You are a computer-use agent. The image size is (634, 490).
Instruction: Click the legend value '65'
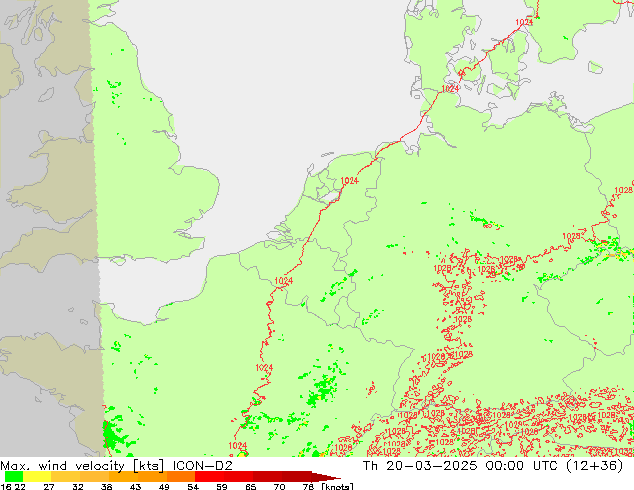coord(250,486)
